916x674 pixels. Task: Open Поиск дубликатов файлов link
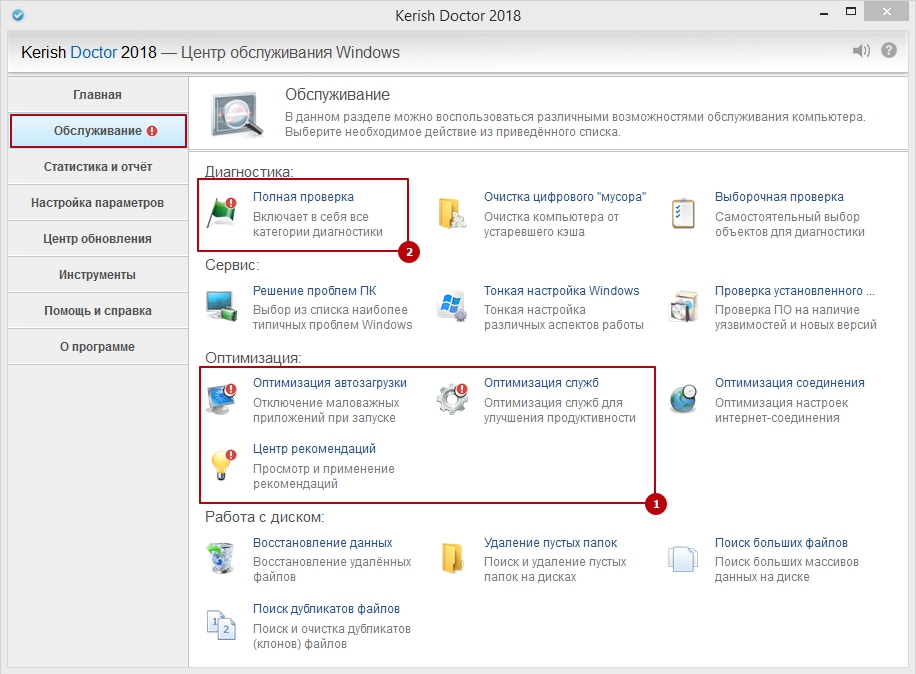coord(326,609)
